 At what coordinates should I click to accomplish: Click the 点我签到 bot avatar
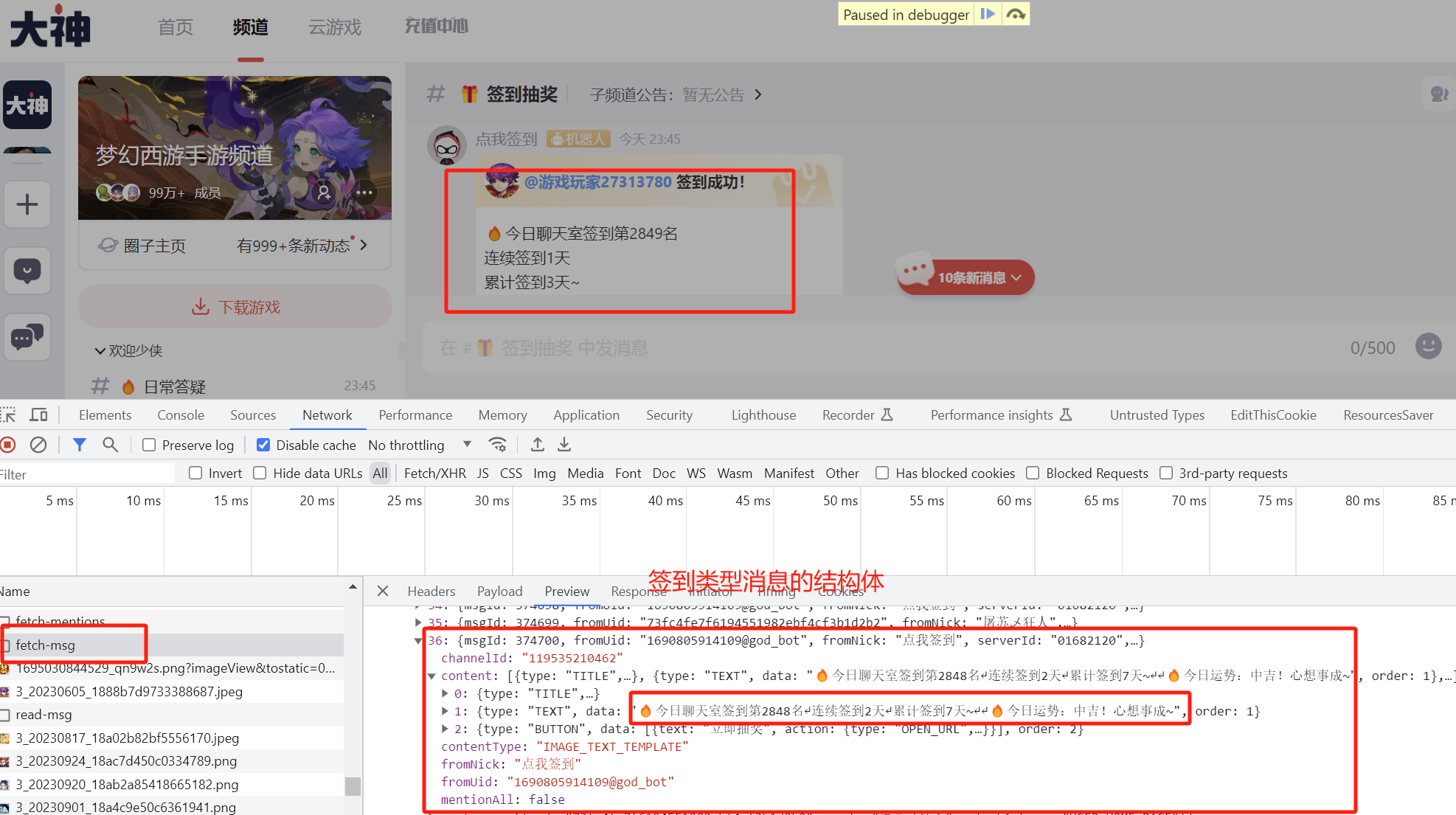pyautogui.click(x=447, y=145)
